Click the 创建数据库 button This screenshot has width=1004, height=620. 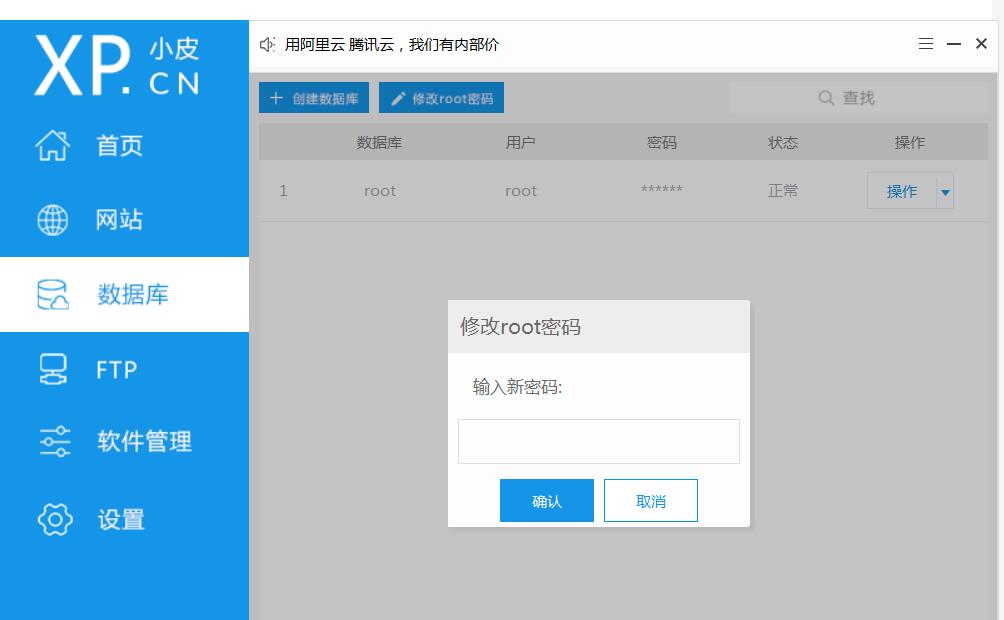pyautogui.click(x=314, y=98)
